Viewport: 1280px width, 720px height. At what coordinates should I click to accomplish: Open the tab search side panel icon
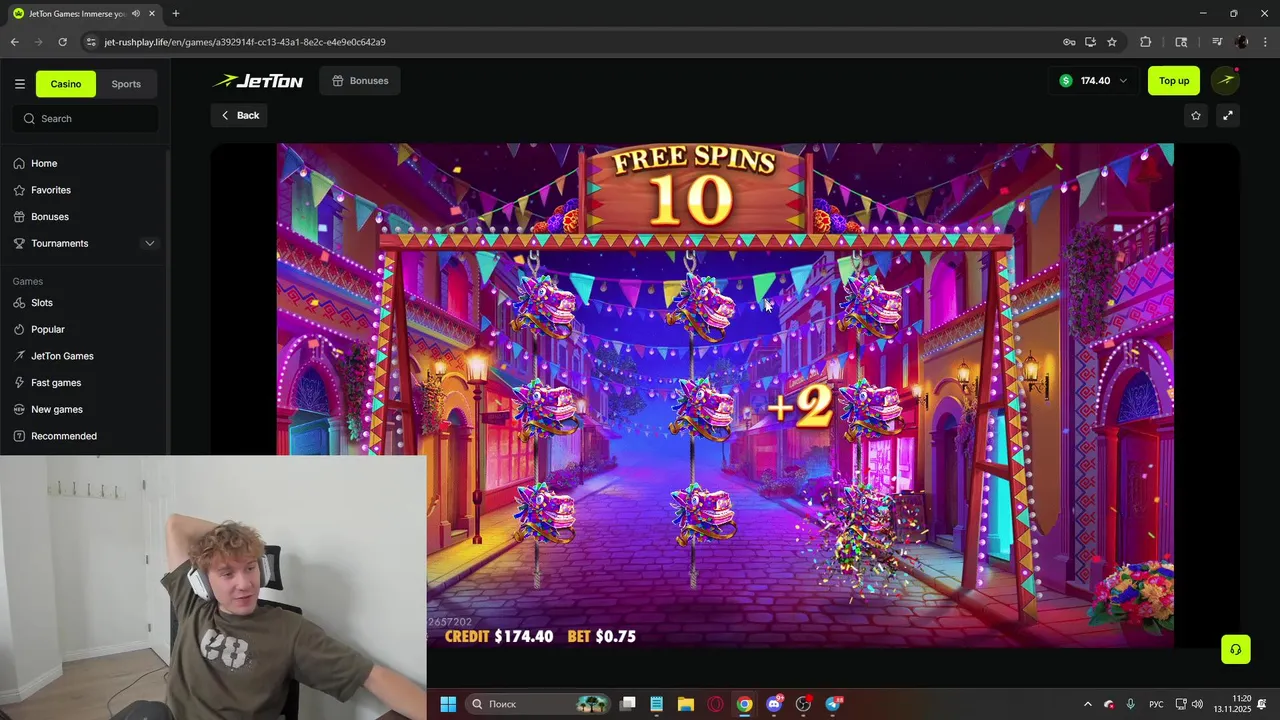(x=1181, y=42)
